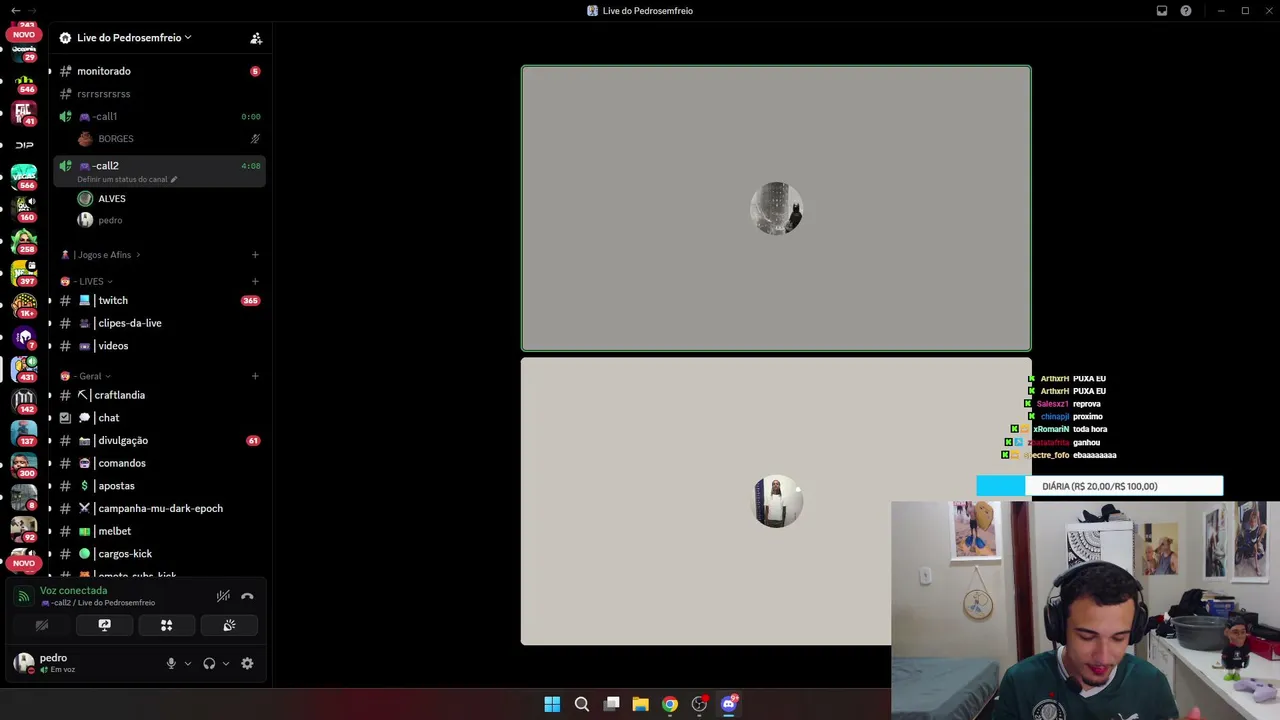Open headphone output options arrow

pos(225,663)
